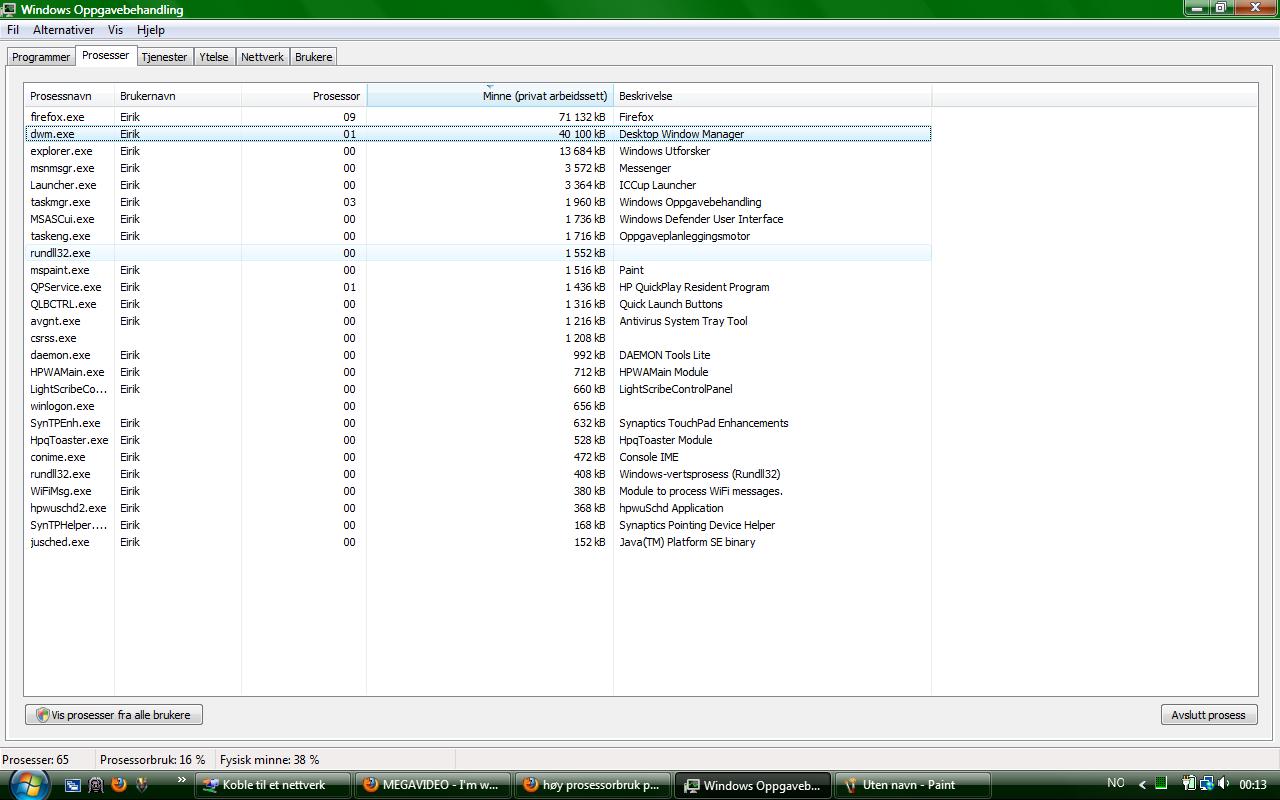The width and height of the screenshot is (1280, 800).
Task: Switch to MEGAVIDEO Firefox taskbar window
Action: [x=433, y=785]
